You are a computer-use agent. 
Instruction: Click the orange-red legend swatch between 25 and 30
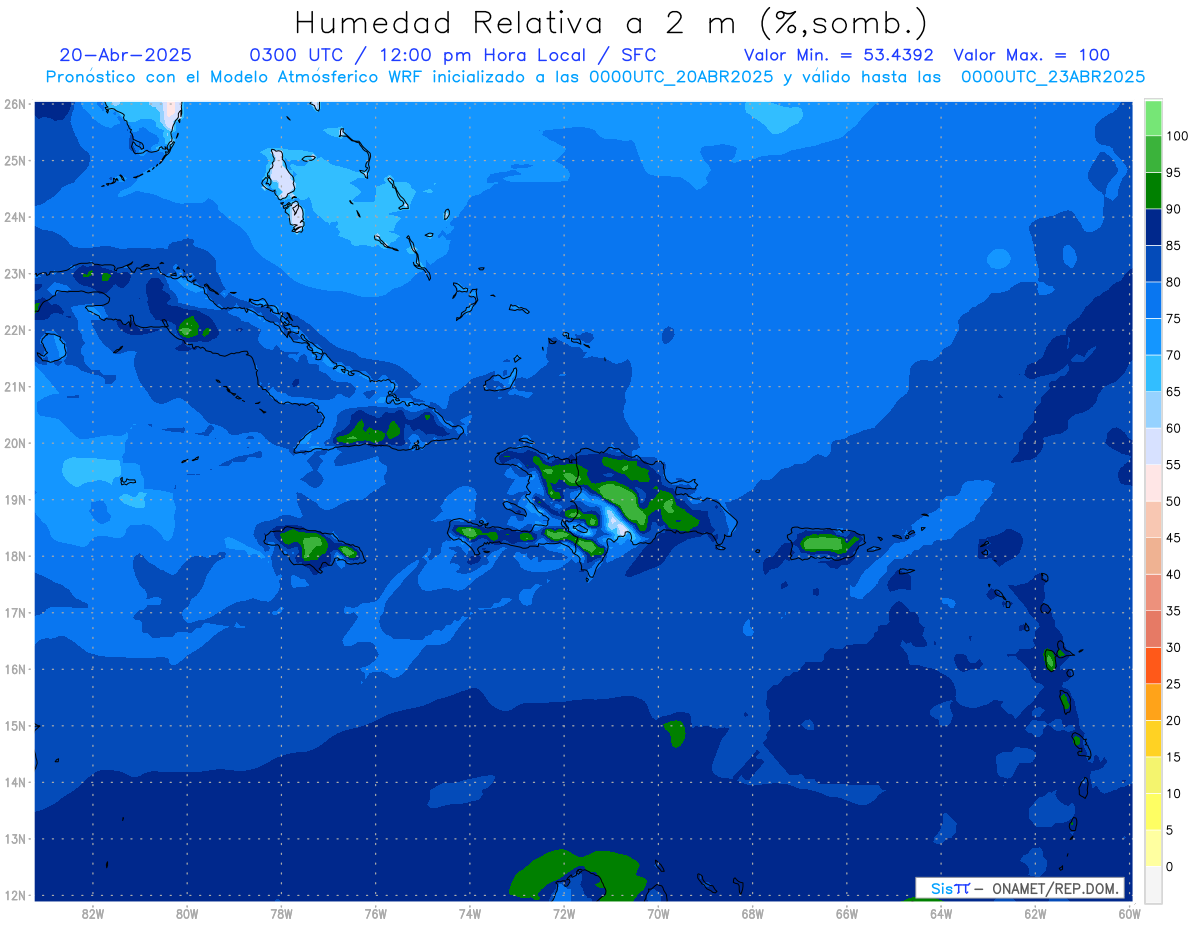[1153, 665]
